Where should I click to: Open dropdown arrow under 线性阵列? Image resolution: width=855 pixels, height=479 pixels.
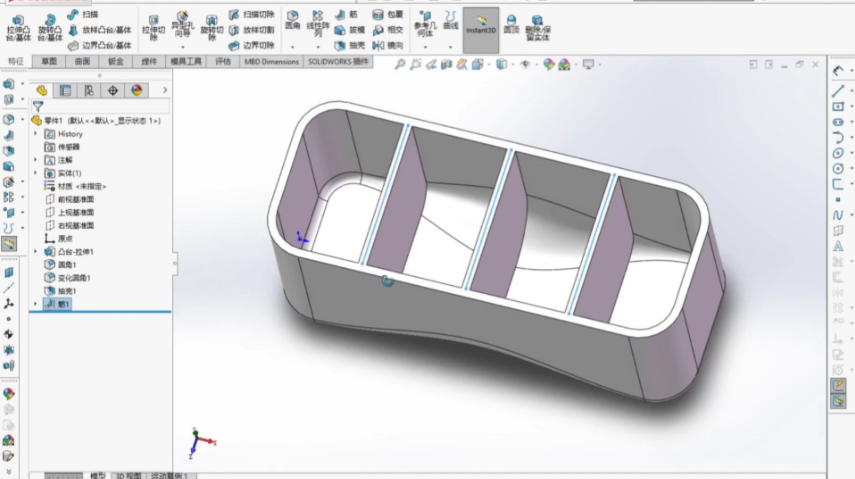coord(318,47)
